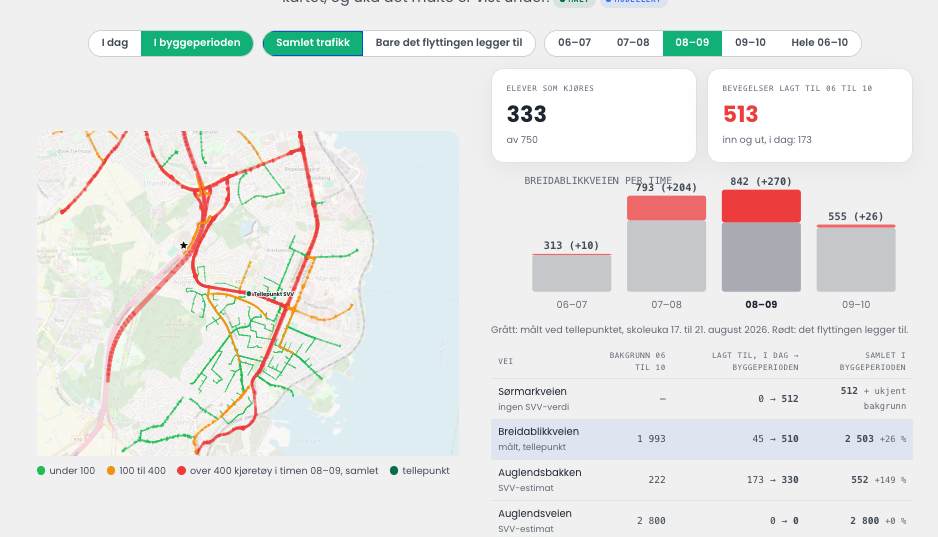This screenshot has width=938, height=537.
Task: Click the '0 → 512' value for Sørmarkveien
Action: (x=778, y=399)
